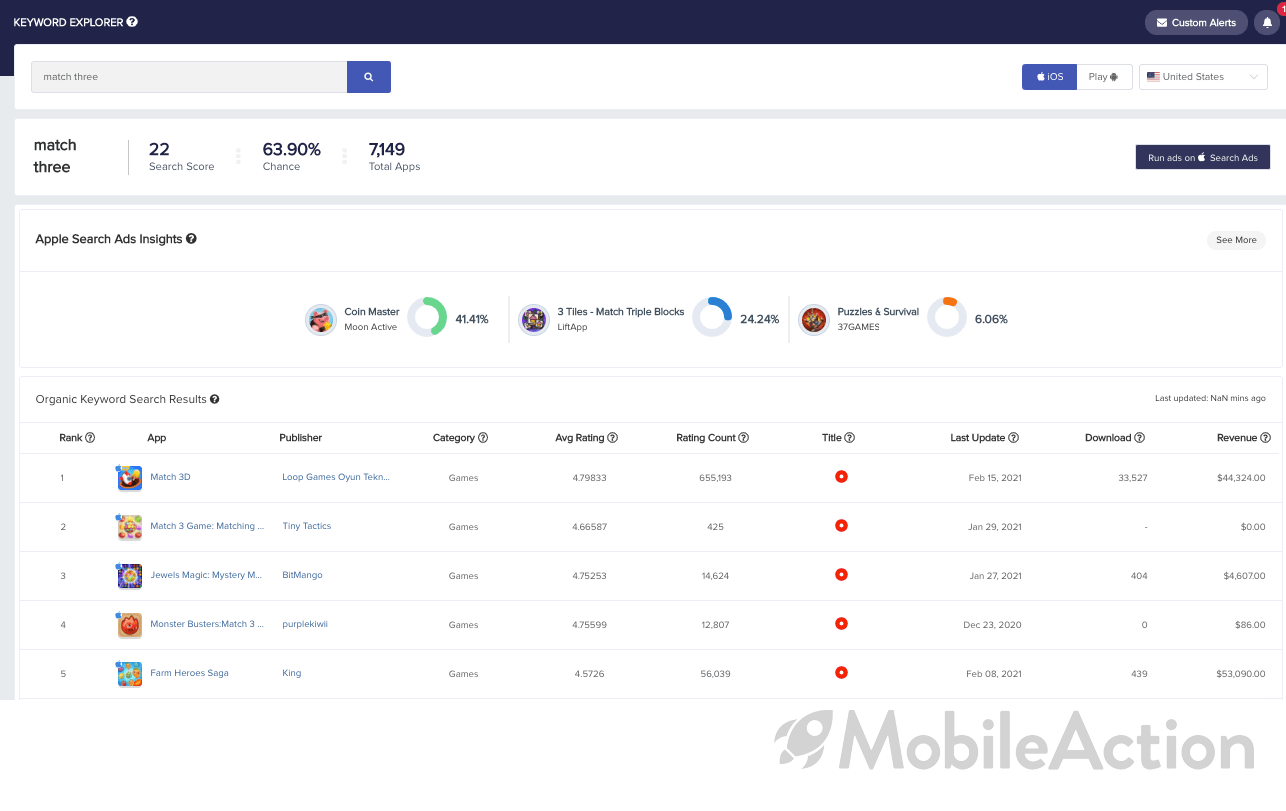Open 3 Tiles - Match Triple Blocks icon
Viewport: 1286px width, 811px height.
[534, 320]
